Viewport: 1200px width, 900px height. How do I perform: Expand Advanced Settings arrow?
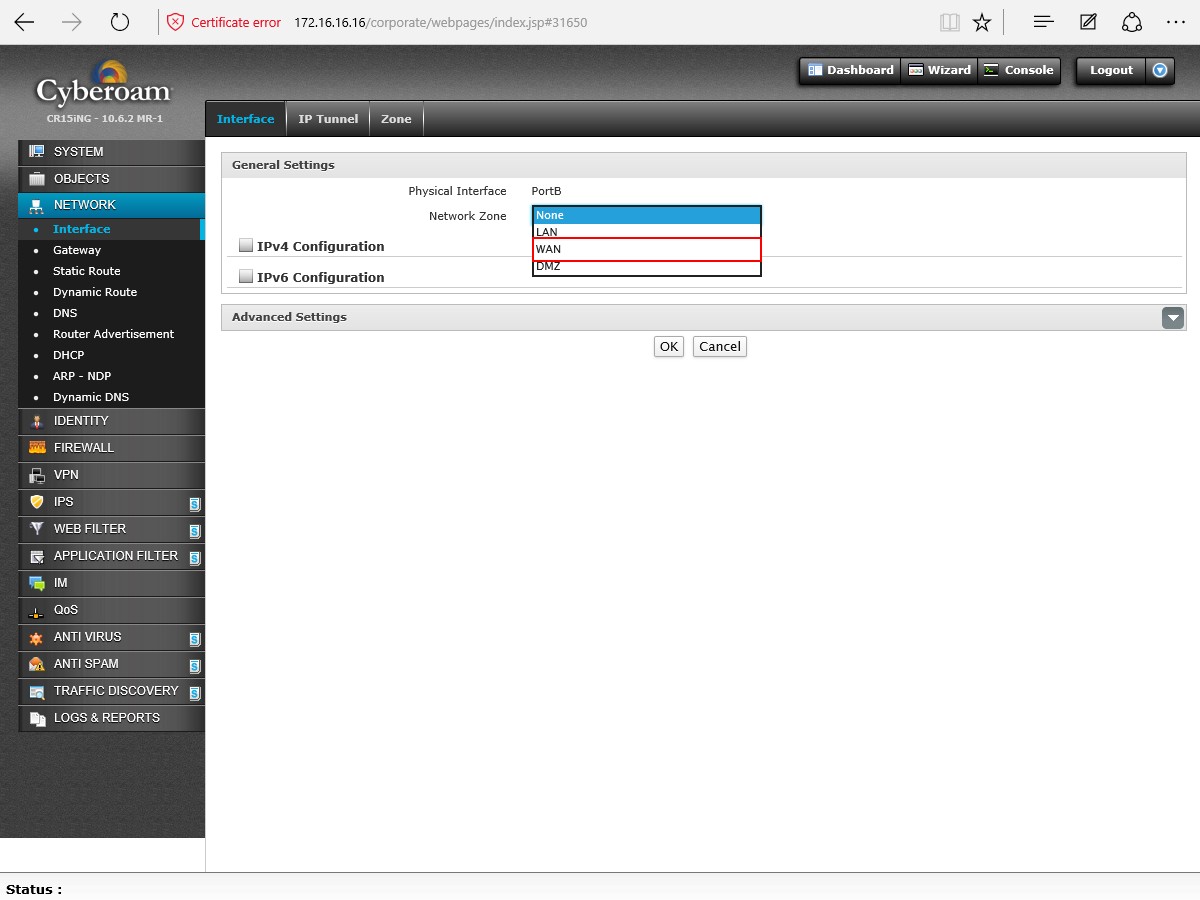(1173, 318)
